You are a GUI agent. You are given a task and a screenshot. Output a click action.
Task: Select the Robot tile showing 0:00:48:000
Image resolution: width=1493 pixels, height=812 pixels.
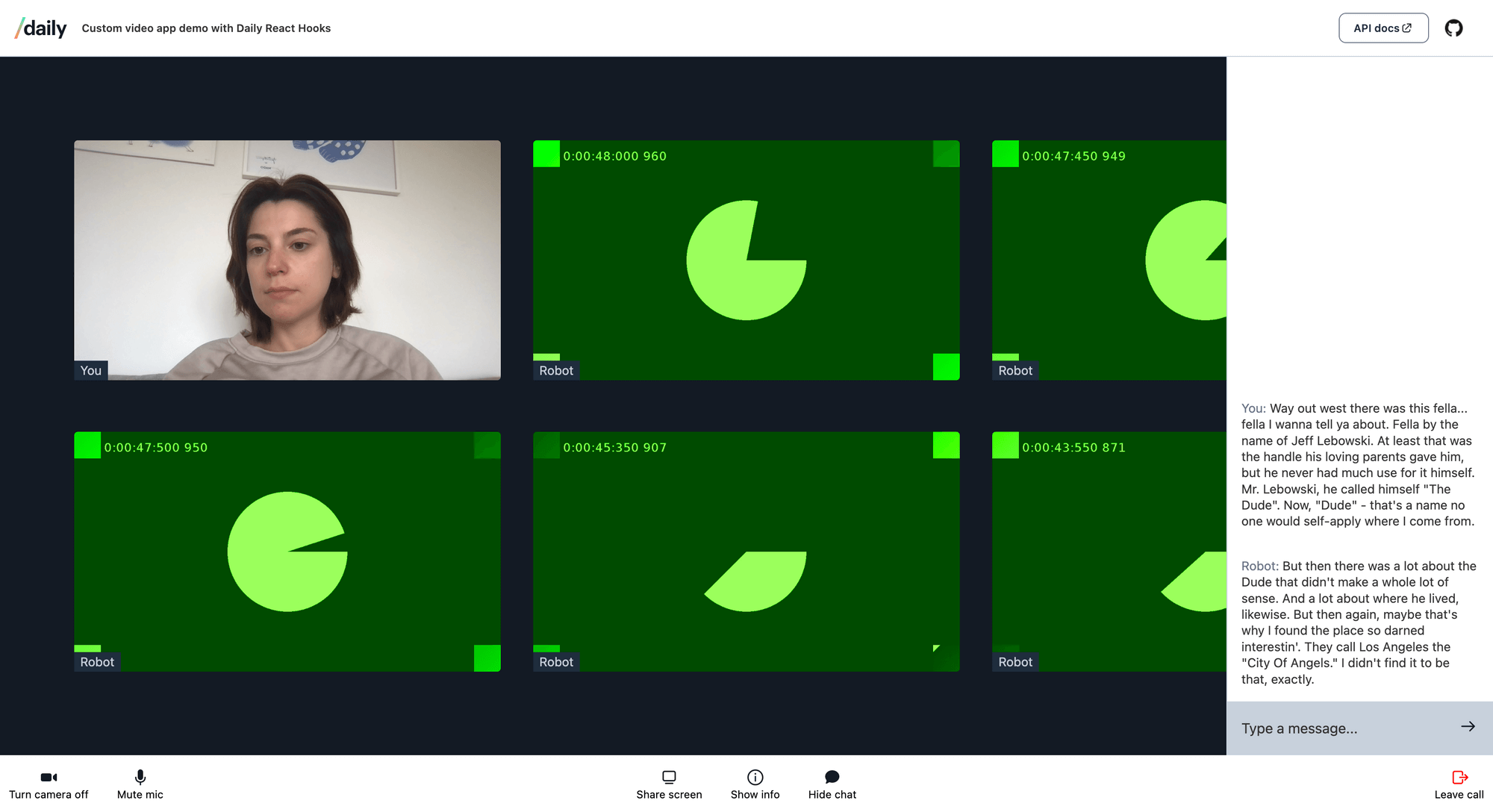[x=746, y=260]
